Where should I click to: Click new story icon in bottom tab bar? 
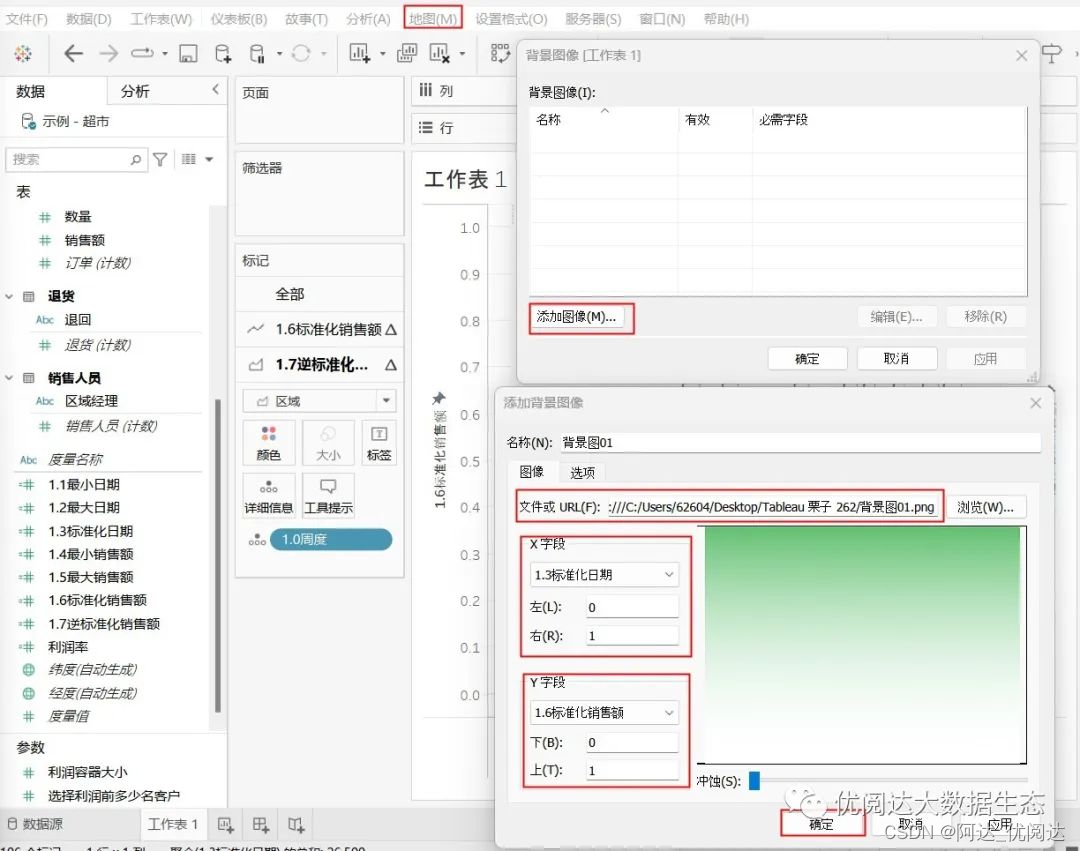coord(296,824)
